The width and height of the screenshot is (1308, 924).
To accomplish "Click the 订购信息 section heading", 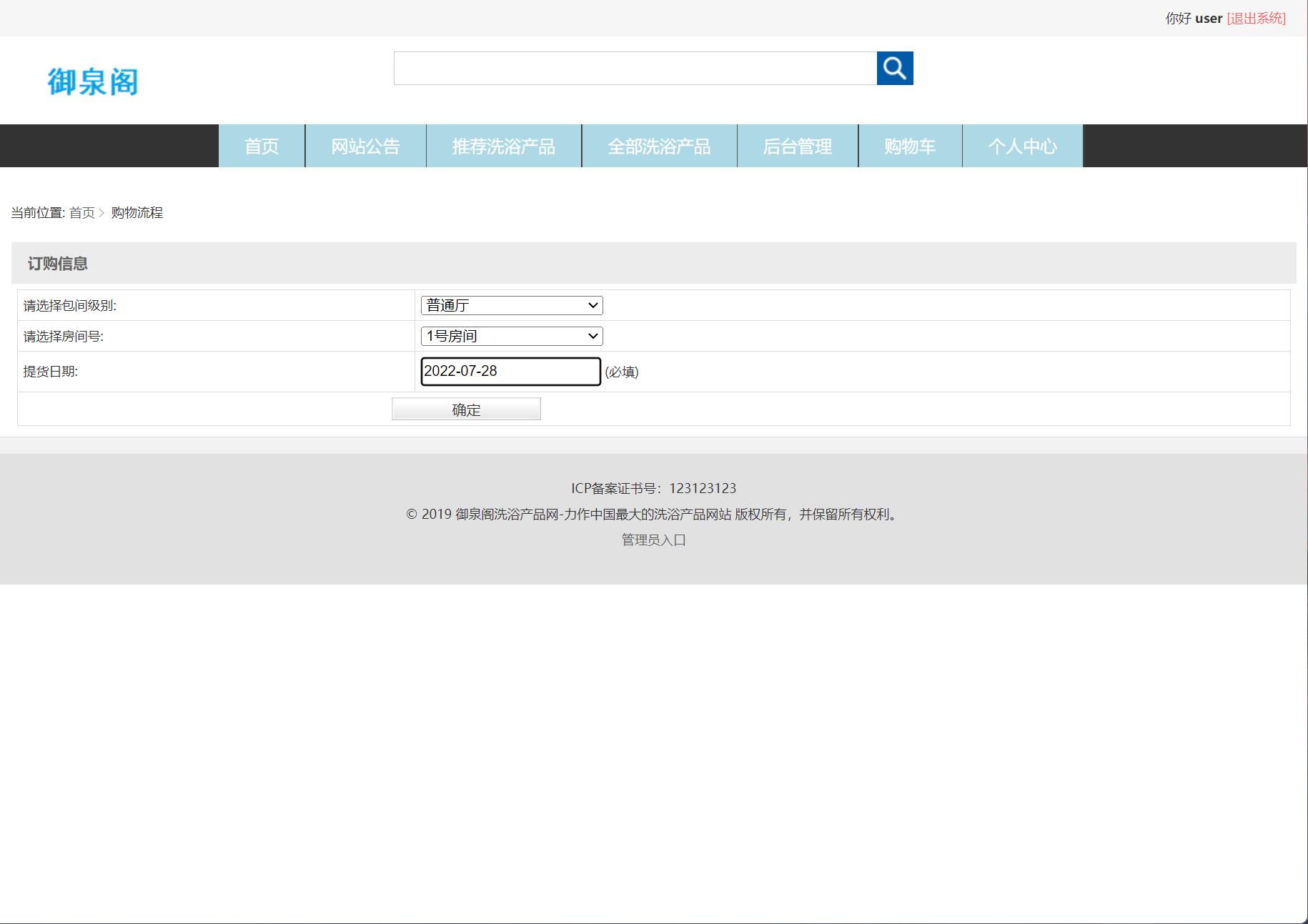I will pyautogui.click(x=58, y=264).
